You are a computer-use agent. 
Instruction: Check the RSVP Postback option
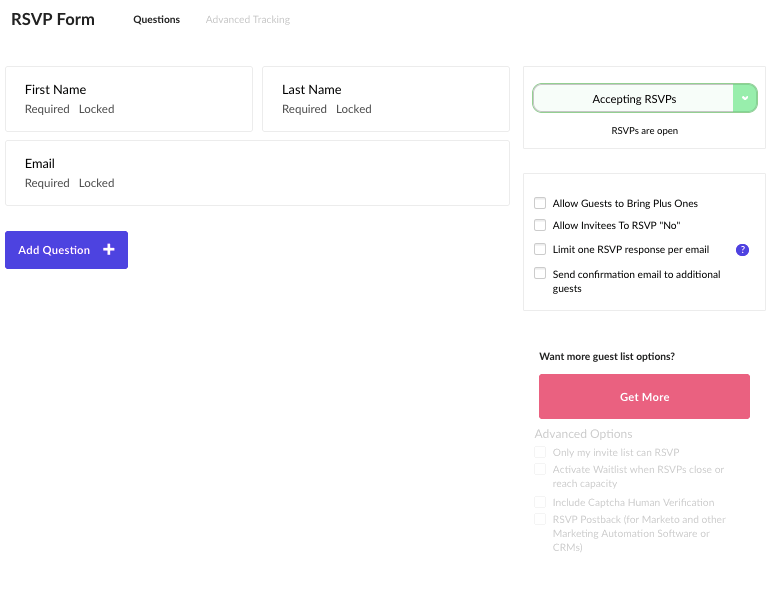(540, 519)
